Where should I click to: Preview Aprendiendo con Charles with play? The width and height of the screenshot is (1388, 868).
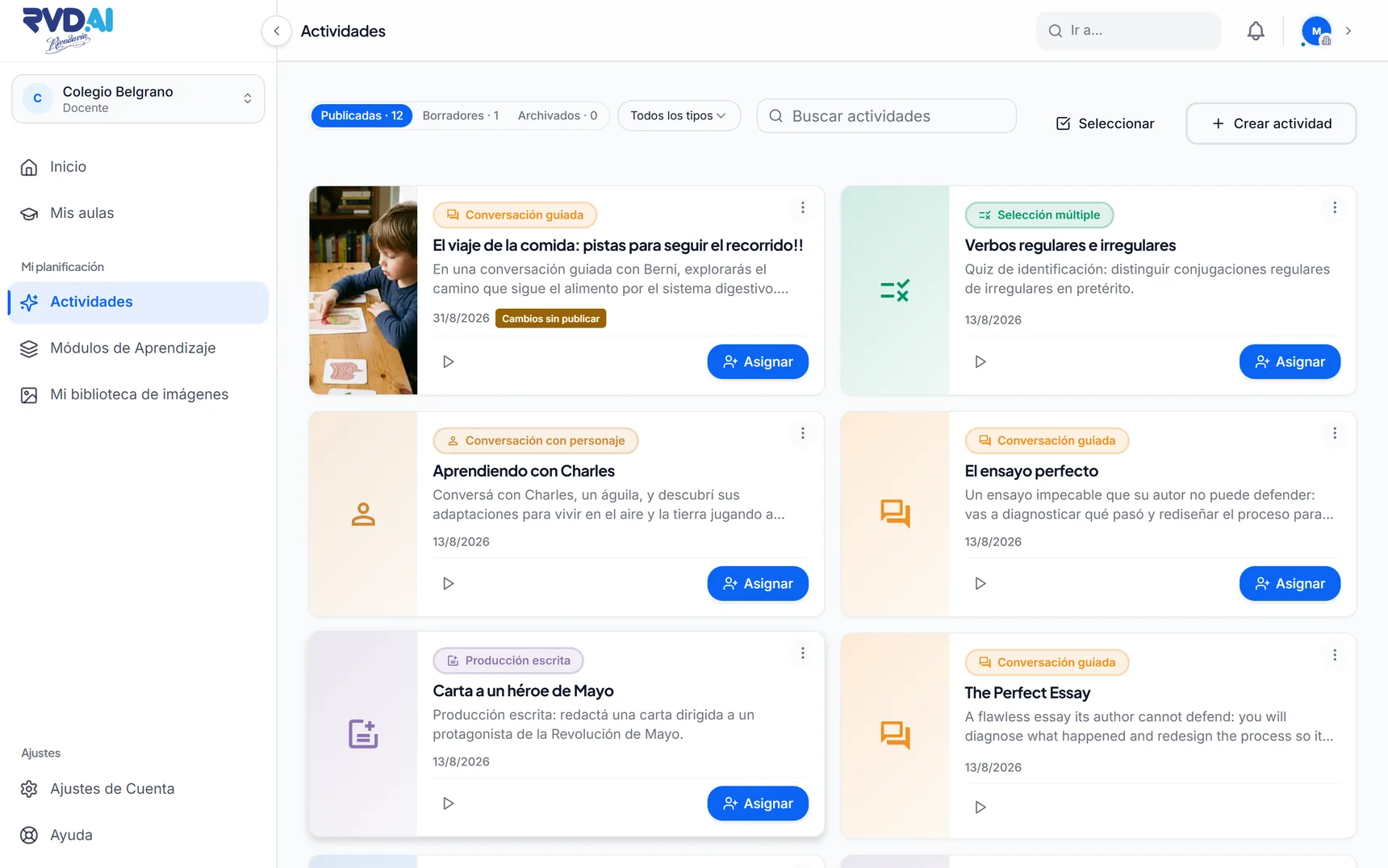(449, 583)
